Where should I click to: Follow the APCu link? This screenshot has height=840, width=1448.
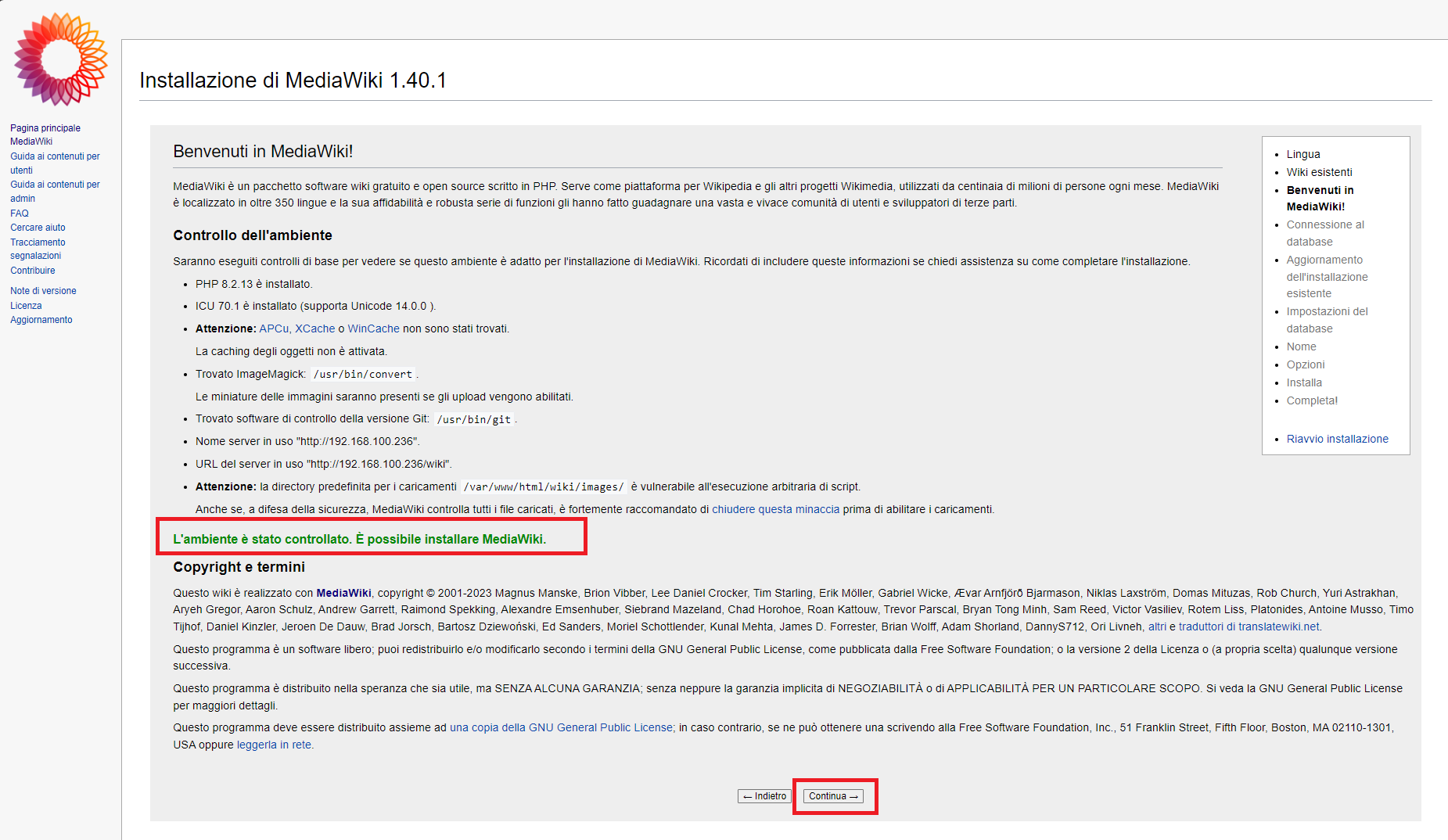click(x=274, y=328)
